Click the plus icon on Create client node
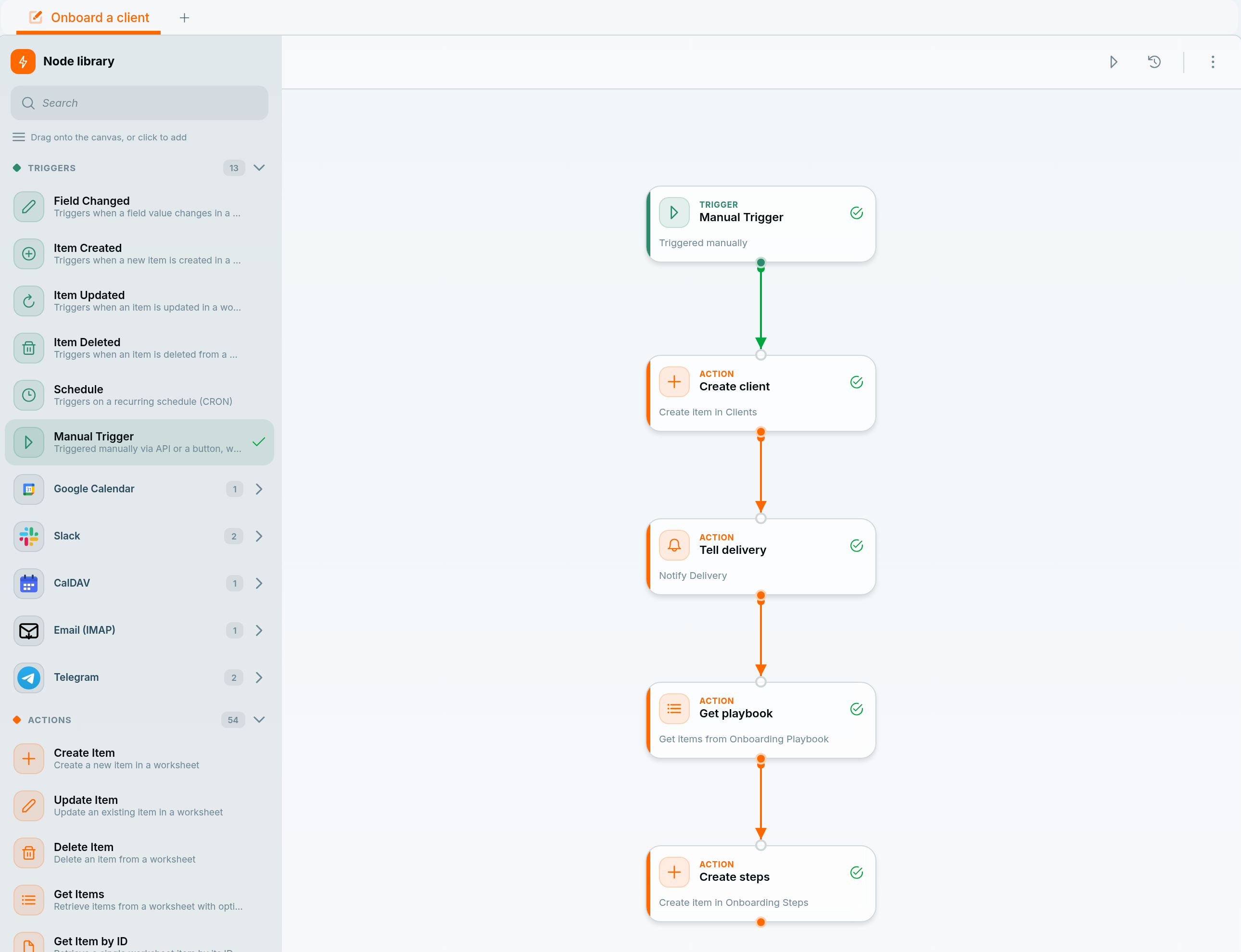Viewport: 1241px width, 952px height. pyautogui.click(x=674, y=382)
